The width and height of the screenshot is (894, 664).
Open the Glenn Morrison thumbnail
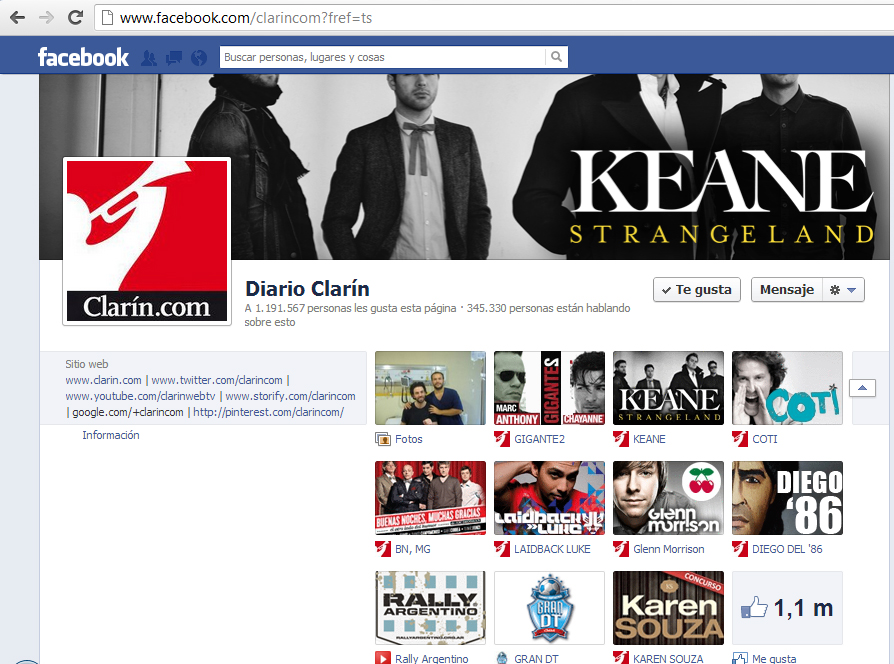pos(669,498)
